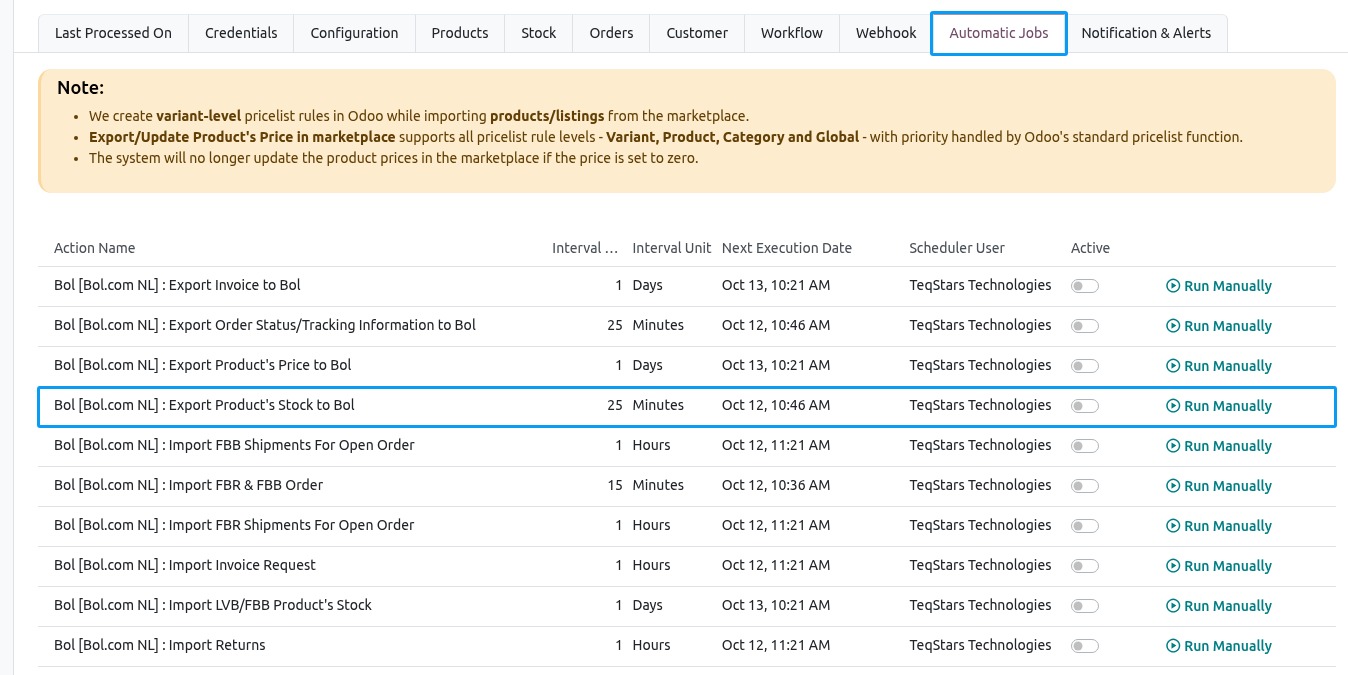The image size is (1348, 675).
Task: Run Import LVB/FBB Product's Stock manually
Action: [1219, 606]
